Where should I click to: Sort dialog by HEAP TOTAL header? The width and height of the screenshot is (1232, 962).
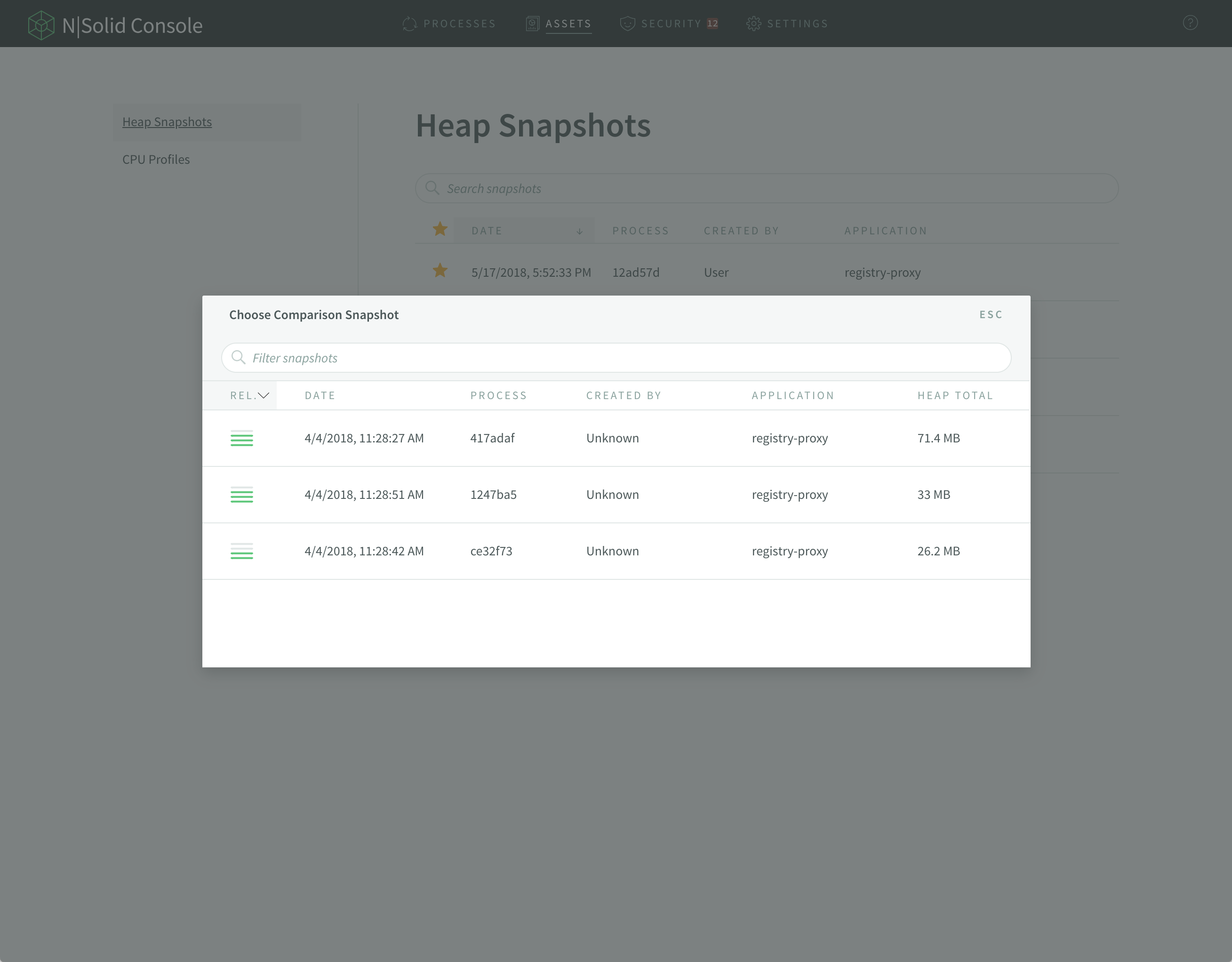[955, 395]
